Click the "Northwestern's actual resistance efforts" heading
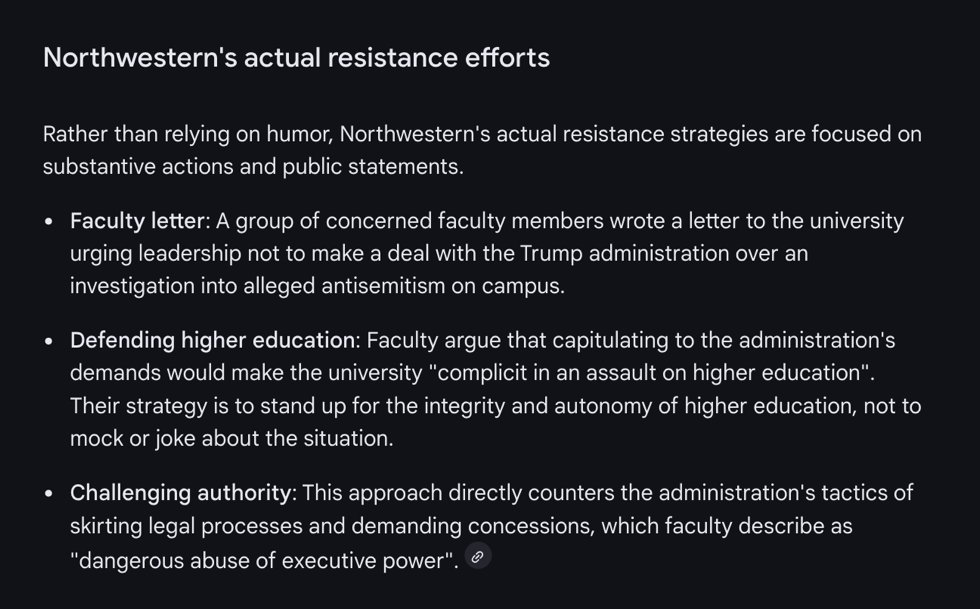 [296, 57]
